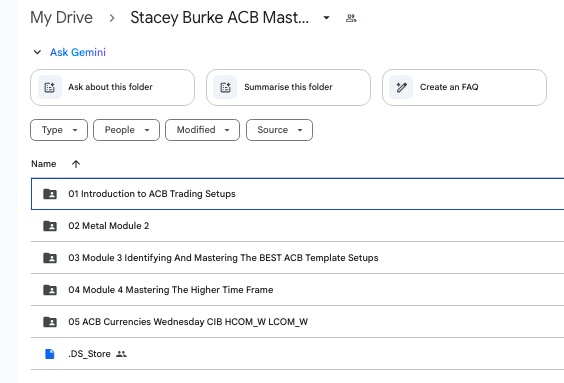The image size is (564, 383).
Task: Click Ask about this folder button
Action: coord(112,87)
